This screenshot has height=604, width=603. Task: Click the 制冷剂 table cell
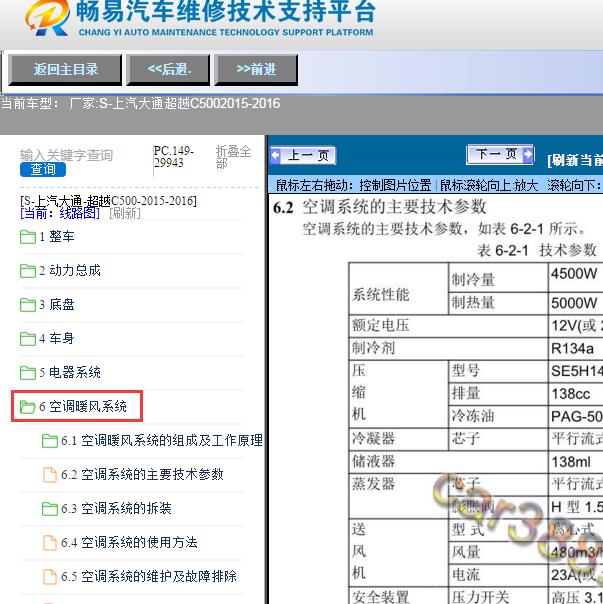tap(448, 349)
